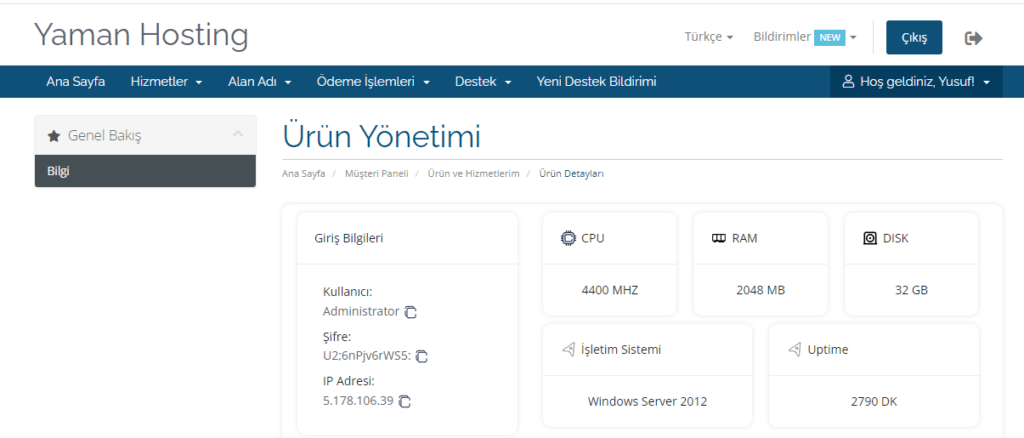Copy the IP address 5.178.106.39 icon

point(404,401)
